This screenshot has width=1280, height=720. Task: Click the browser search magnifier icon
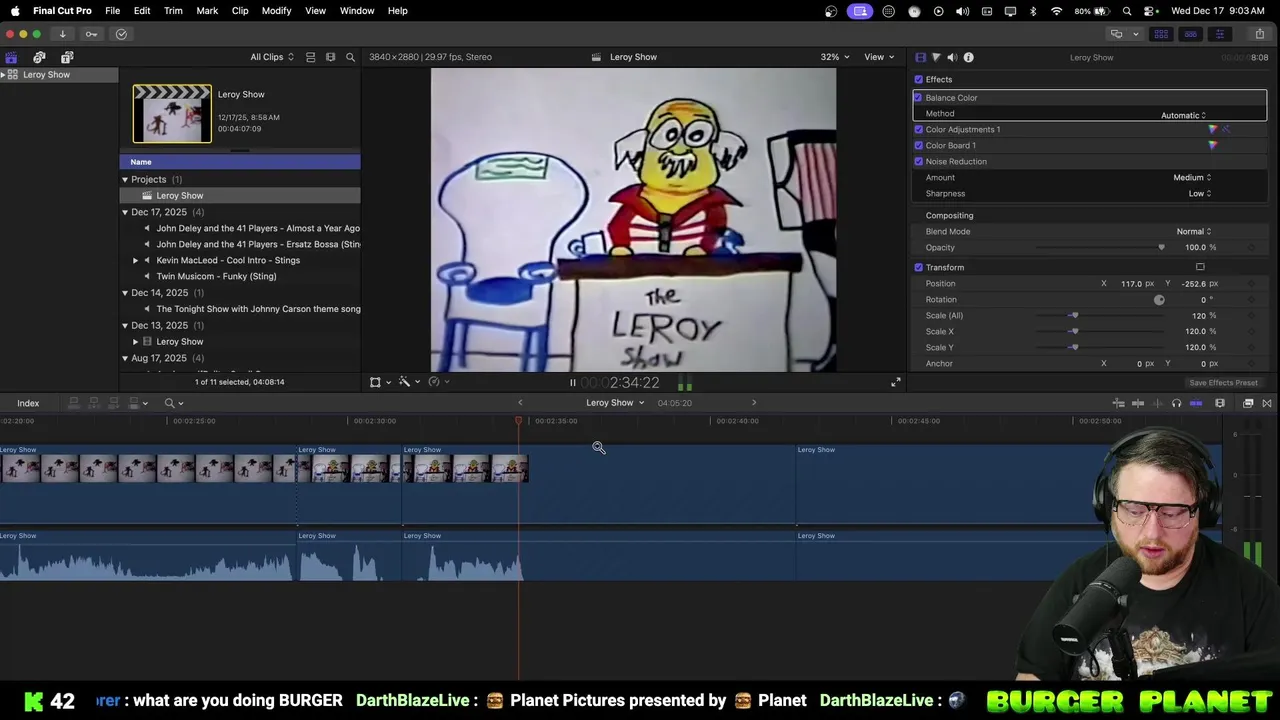(350, 57)
